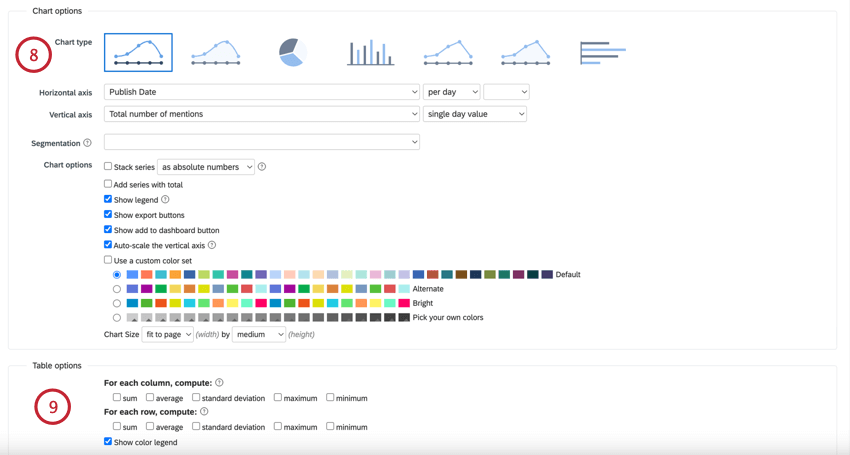Open help icon for each column compute

tap(219, 382)
